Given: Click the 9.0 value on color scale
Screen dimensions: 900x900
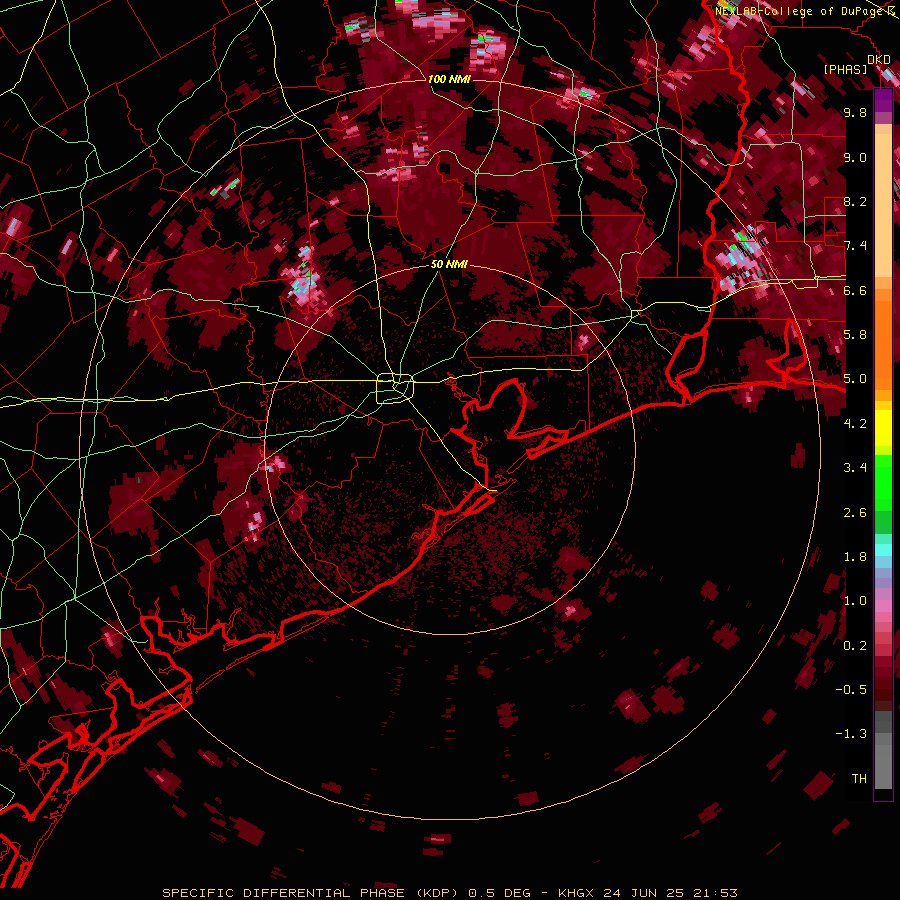Looking at the screenshot, I should point(855,157).
